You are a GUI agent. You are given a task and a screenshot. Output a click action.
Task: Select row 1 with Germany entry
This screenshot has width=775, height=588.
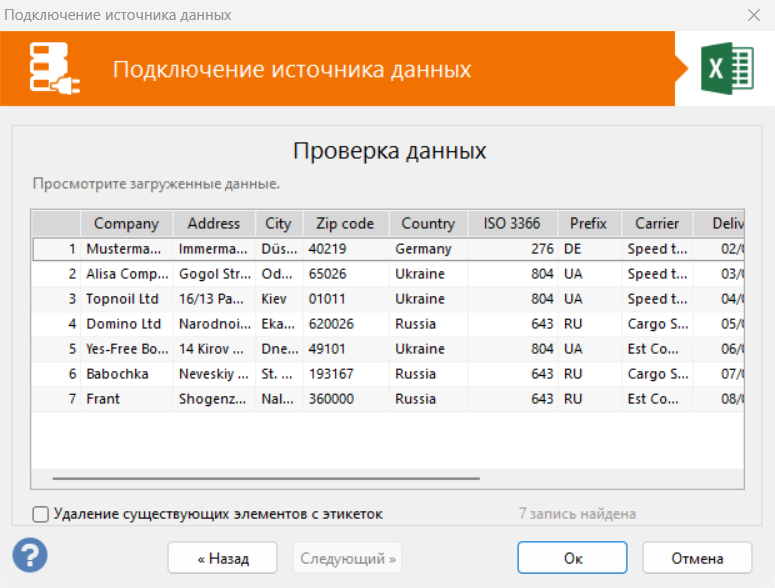click(388, 249)
